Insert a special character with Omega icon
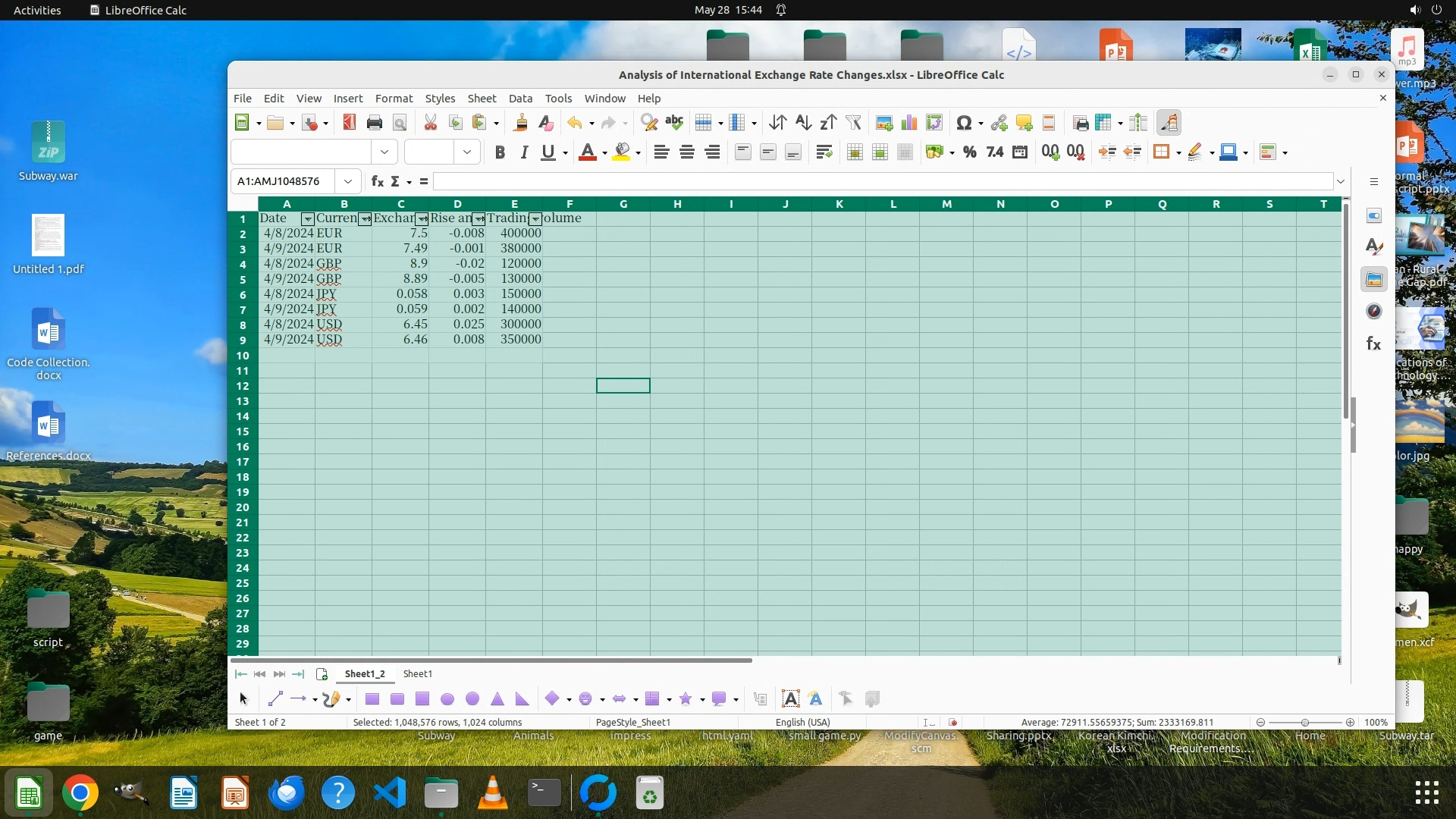Image resolution: width=1456 pixels, height=819 pixels. 964,123
